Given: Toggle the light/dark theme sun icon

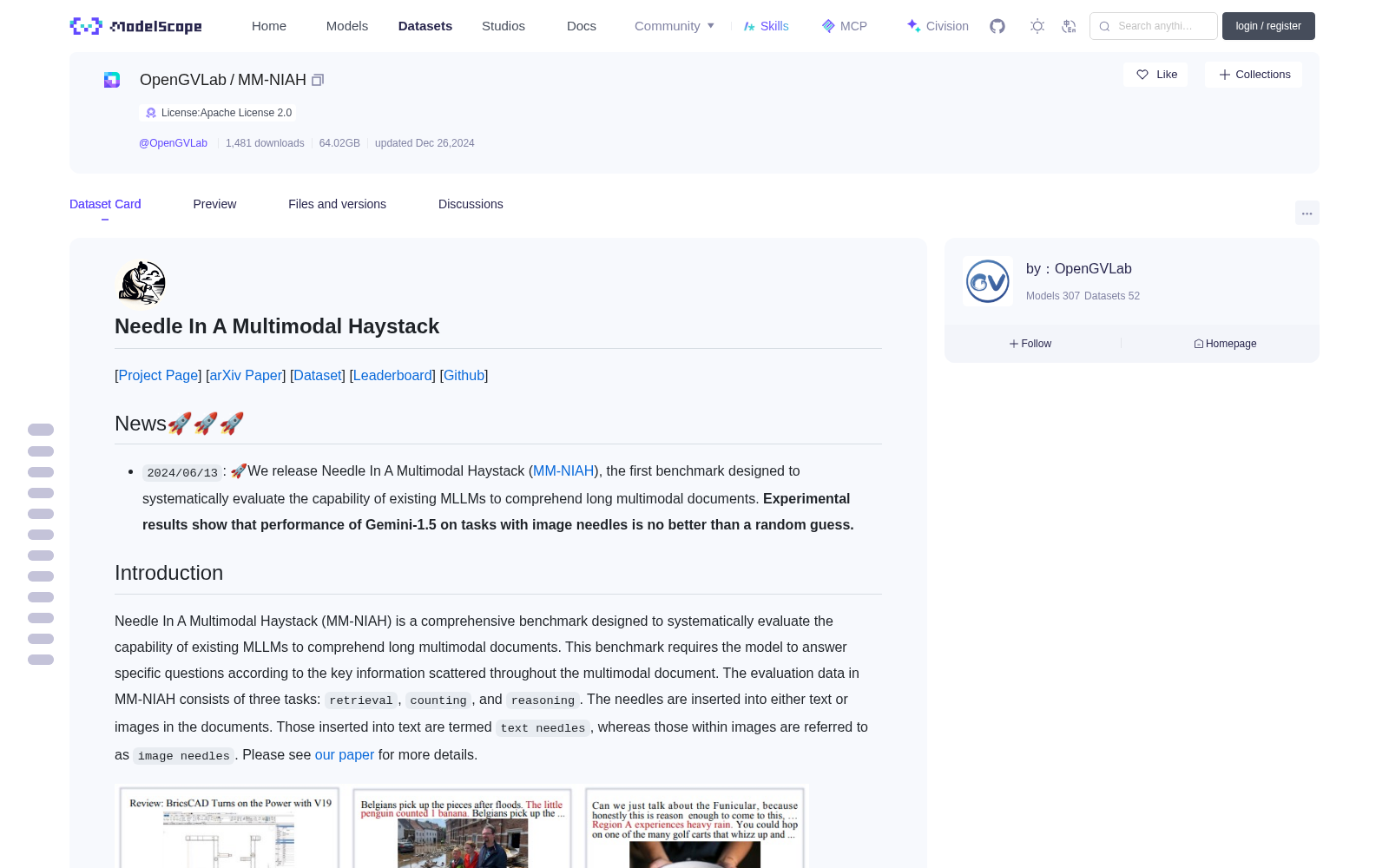Looking at the screenshot, I should coord(1037,26).
